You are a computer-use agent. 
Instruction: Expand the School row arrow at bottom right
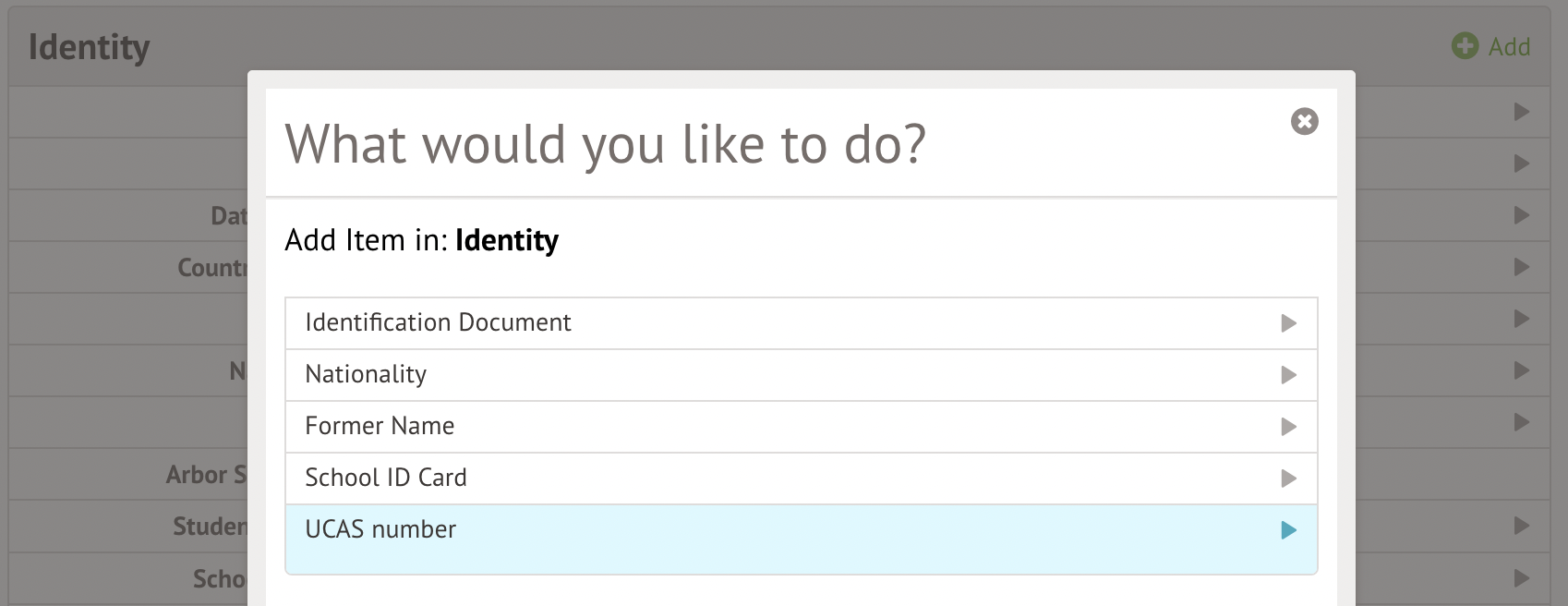[1522, 578]
